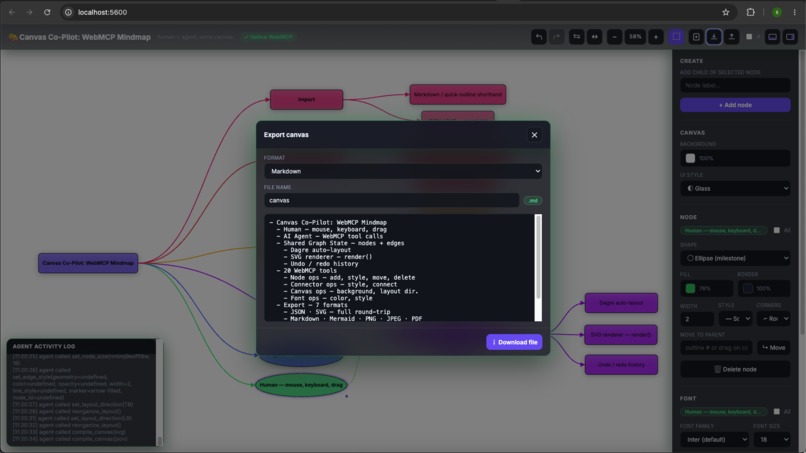Select the green Human ellipse node

pyautogui.click(x=301, y=385)
